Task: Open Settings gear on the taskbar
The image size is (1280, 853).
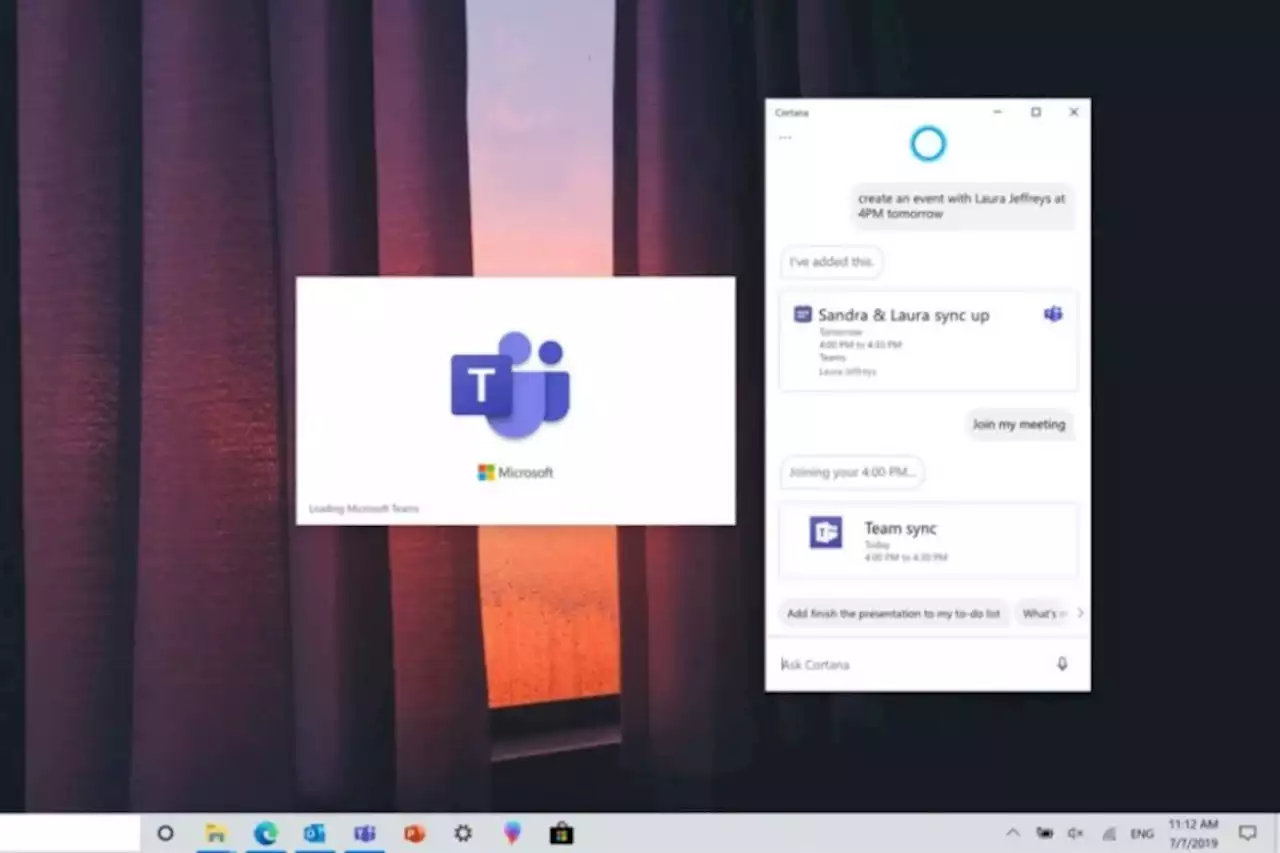Action: (x=463, y=833)
